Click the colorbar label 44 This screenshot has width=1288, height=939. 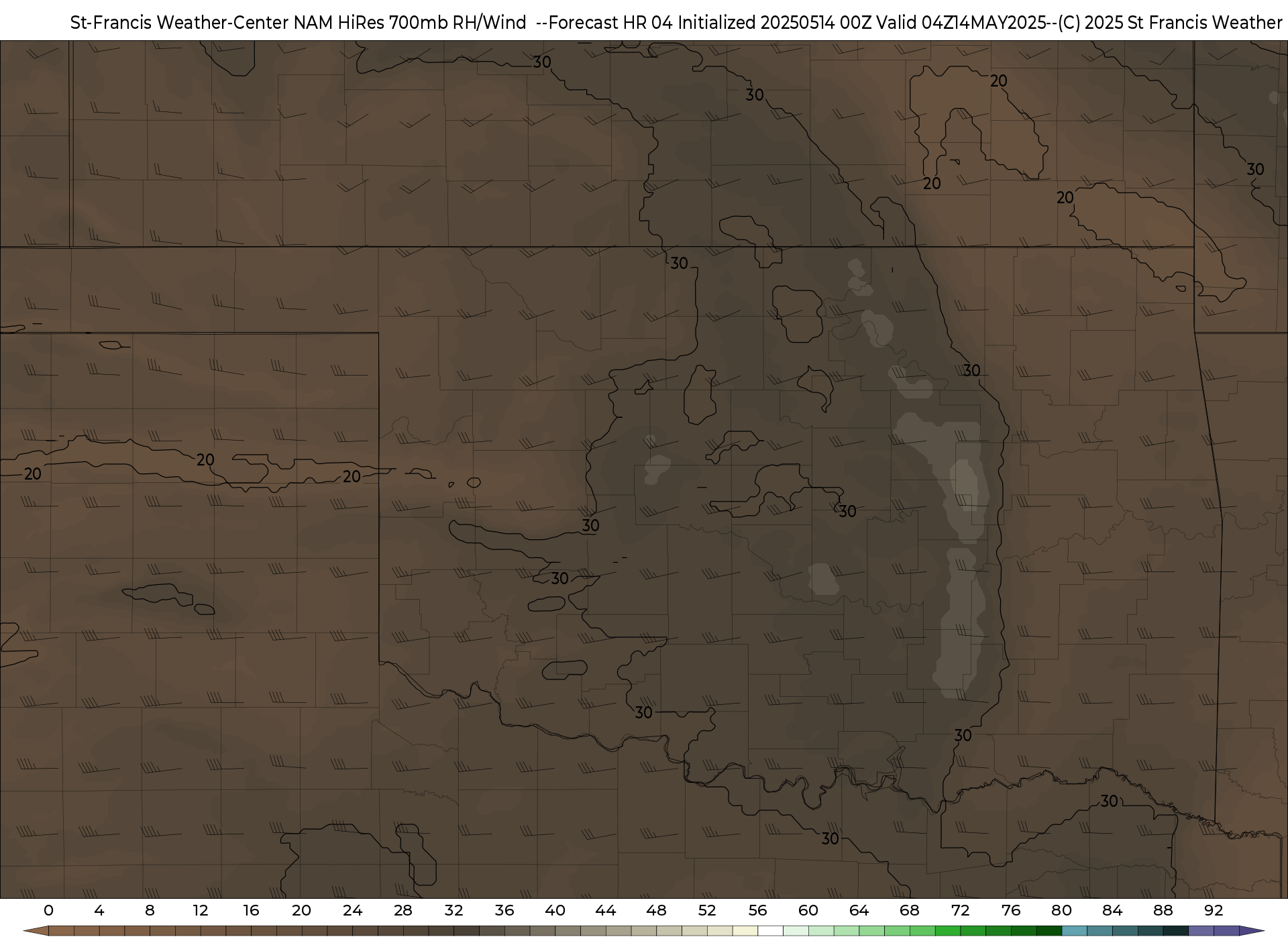click(606, 910)
